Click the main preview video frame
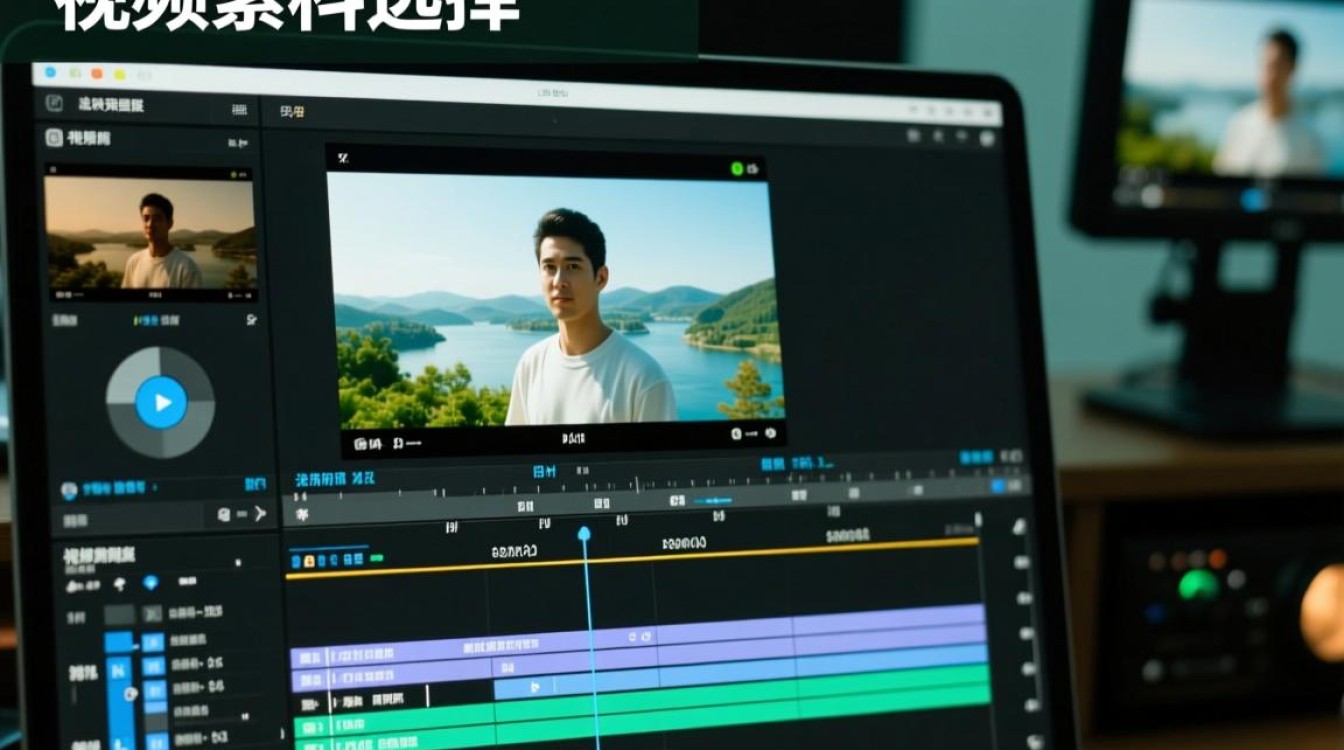1344x750 pixels. click(555, 300)
